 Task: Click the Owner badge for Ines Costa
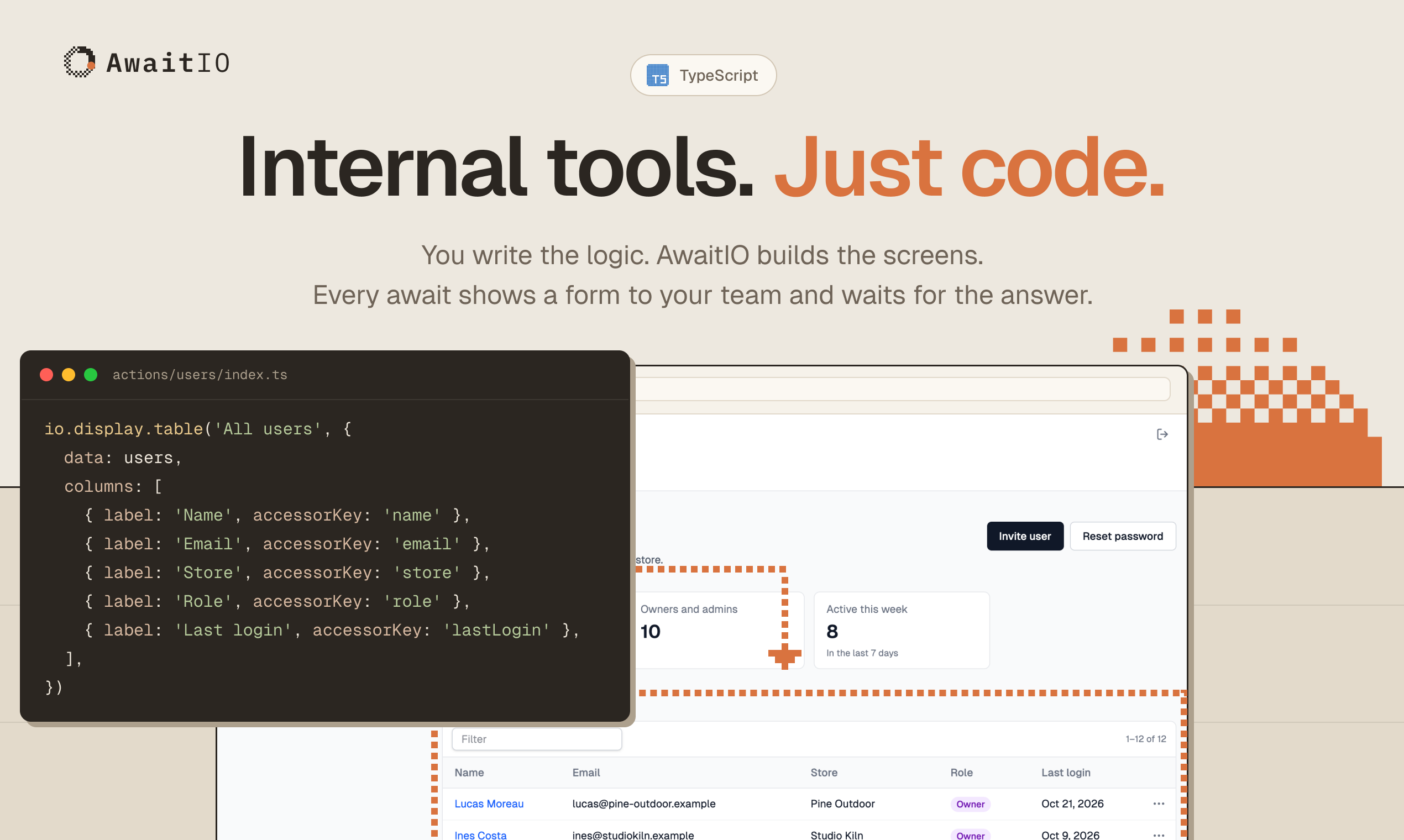pos(970,835)
